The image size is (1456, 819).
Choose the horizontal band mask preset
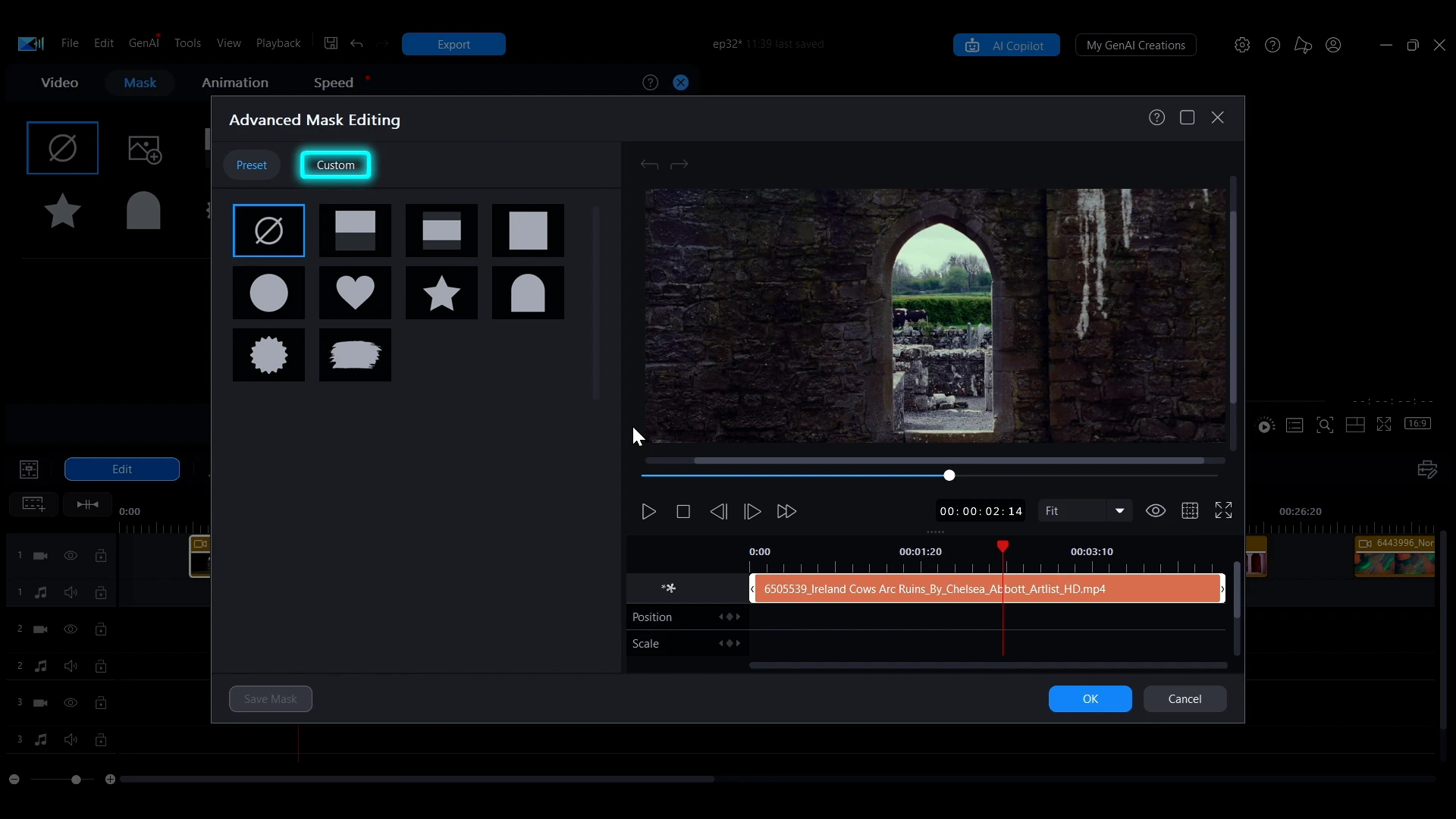pos(441,231)
